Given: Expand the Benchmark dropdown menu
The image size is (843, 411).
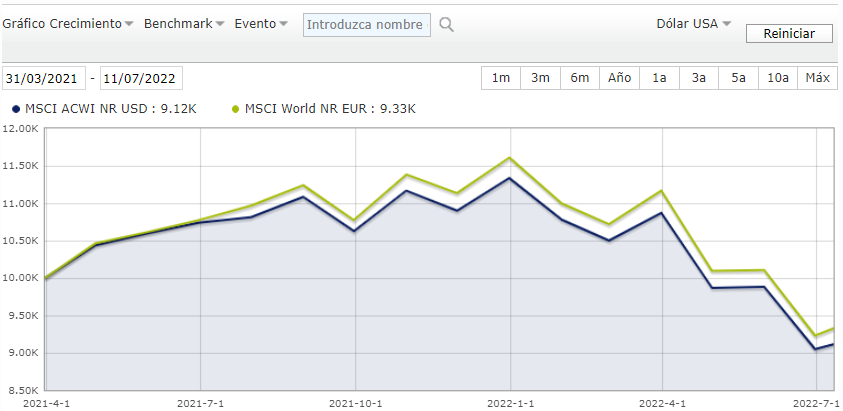Looking at the screenshot, I should coord(184,23).
